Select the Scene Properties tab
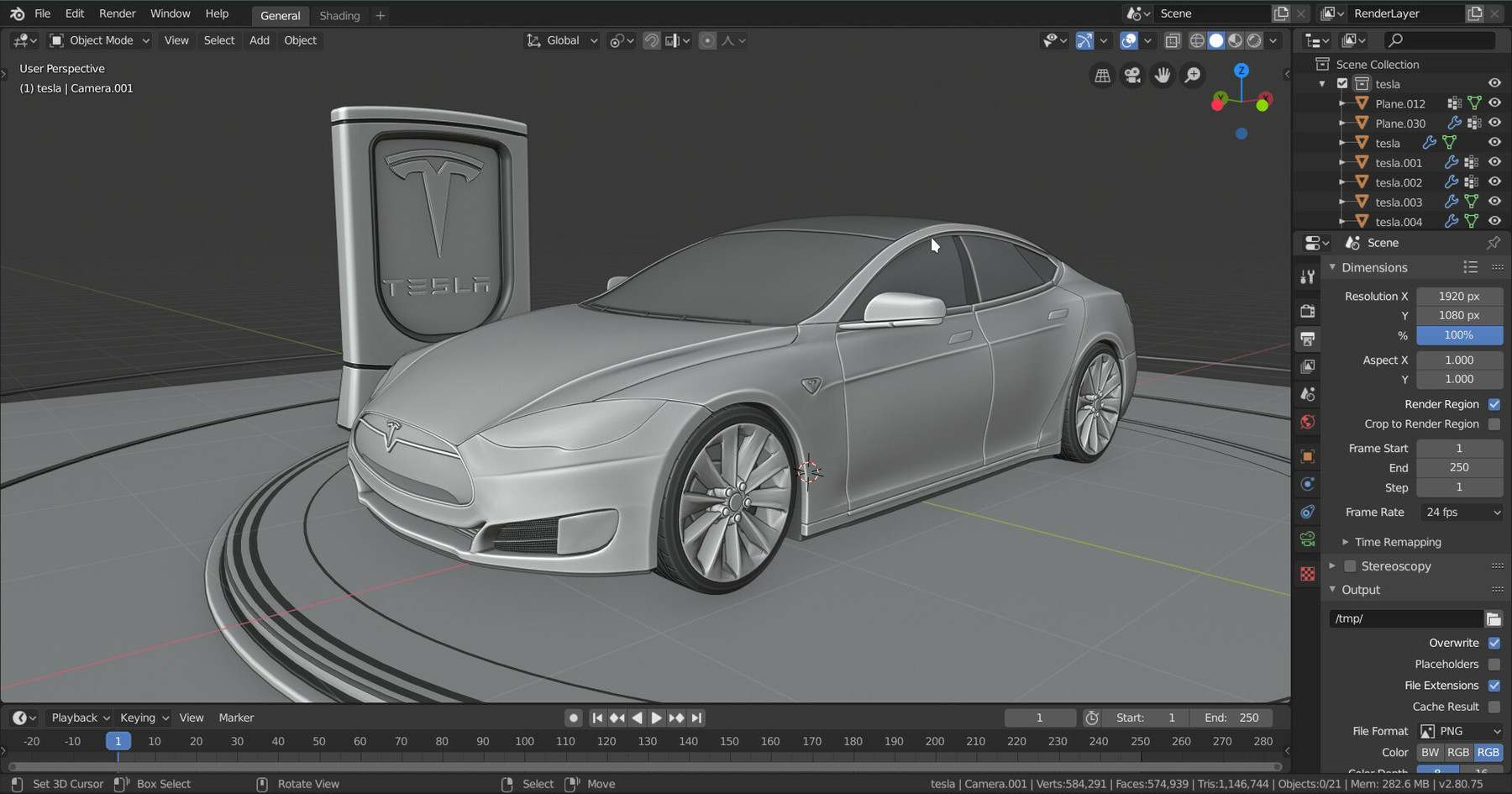 (x=1307, y=393)
